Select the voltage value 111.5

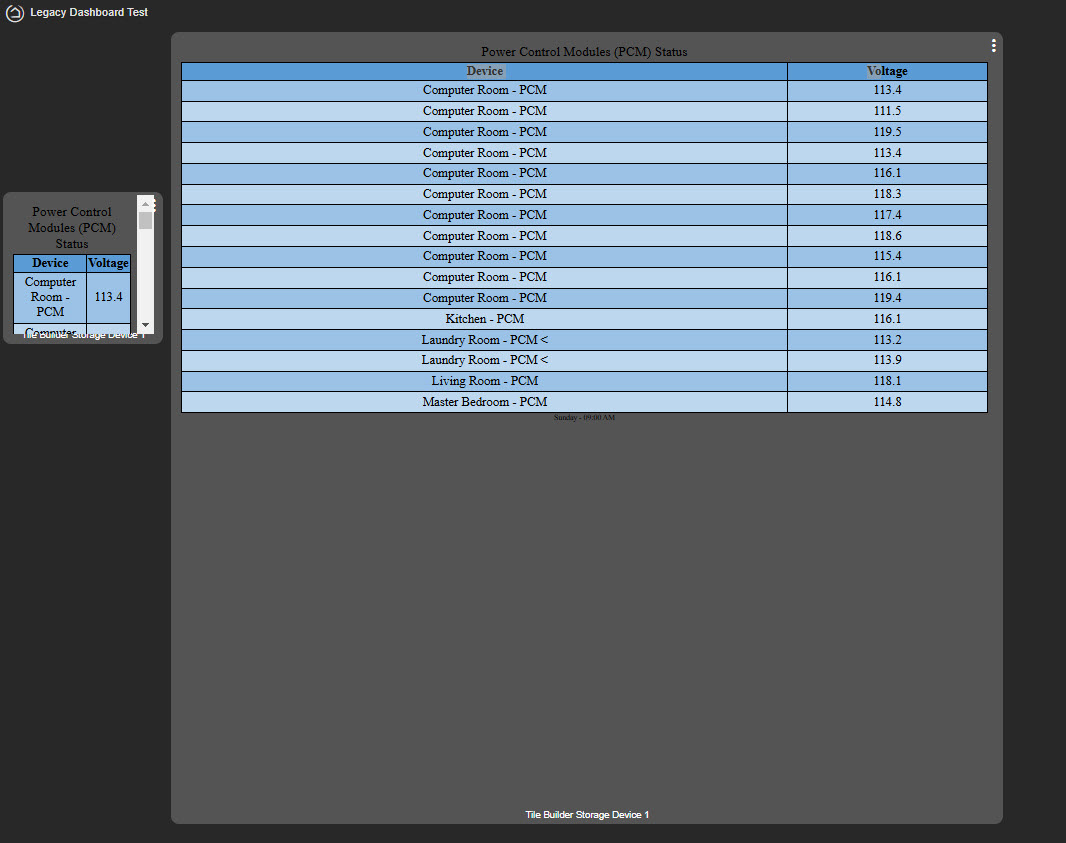[887, 111]
